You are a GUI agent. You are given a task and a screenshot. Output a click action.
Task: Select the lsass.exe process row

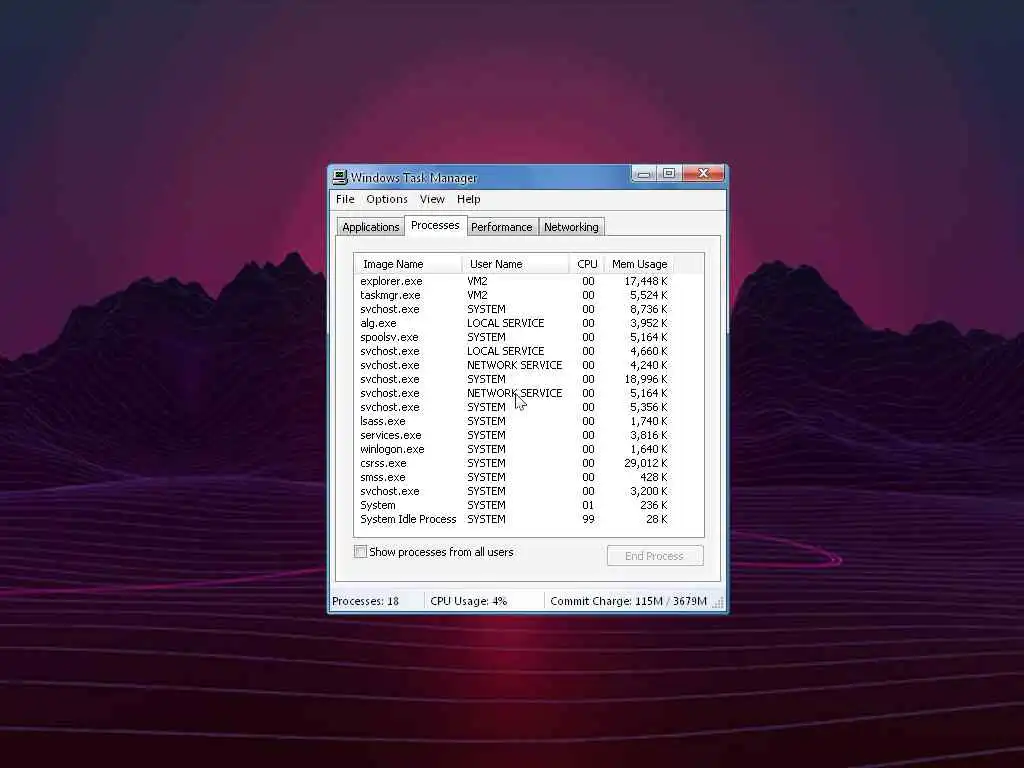tap(514, 421)
